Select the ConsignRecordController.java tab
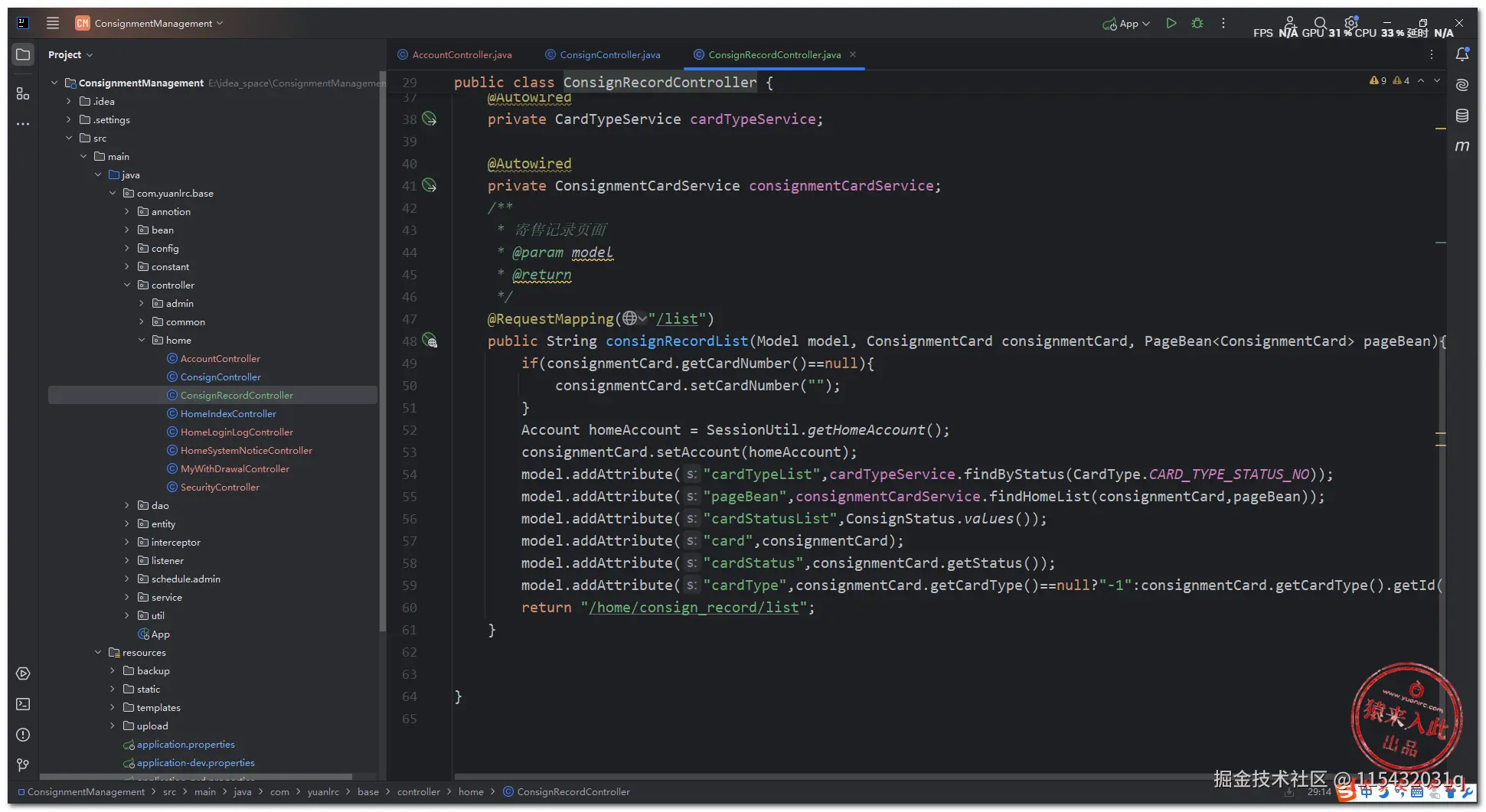The height and width of the screenshot is (812, 1486). click(774, 54)
